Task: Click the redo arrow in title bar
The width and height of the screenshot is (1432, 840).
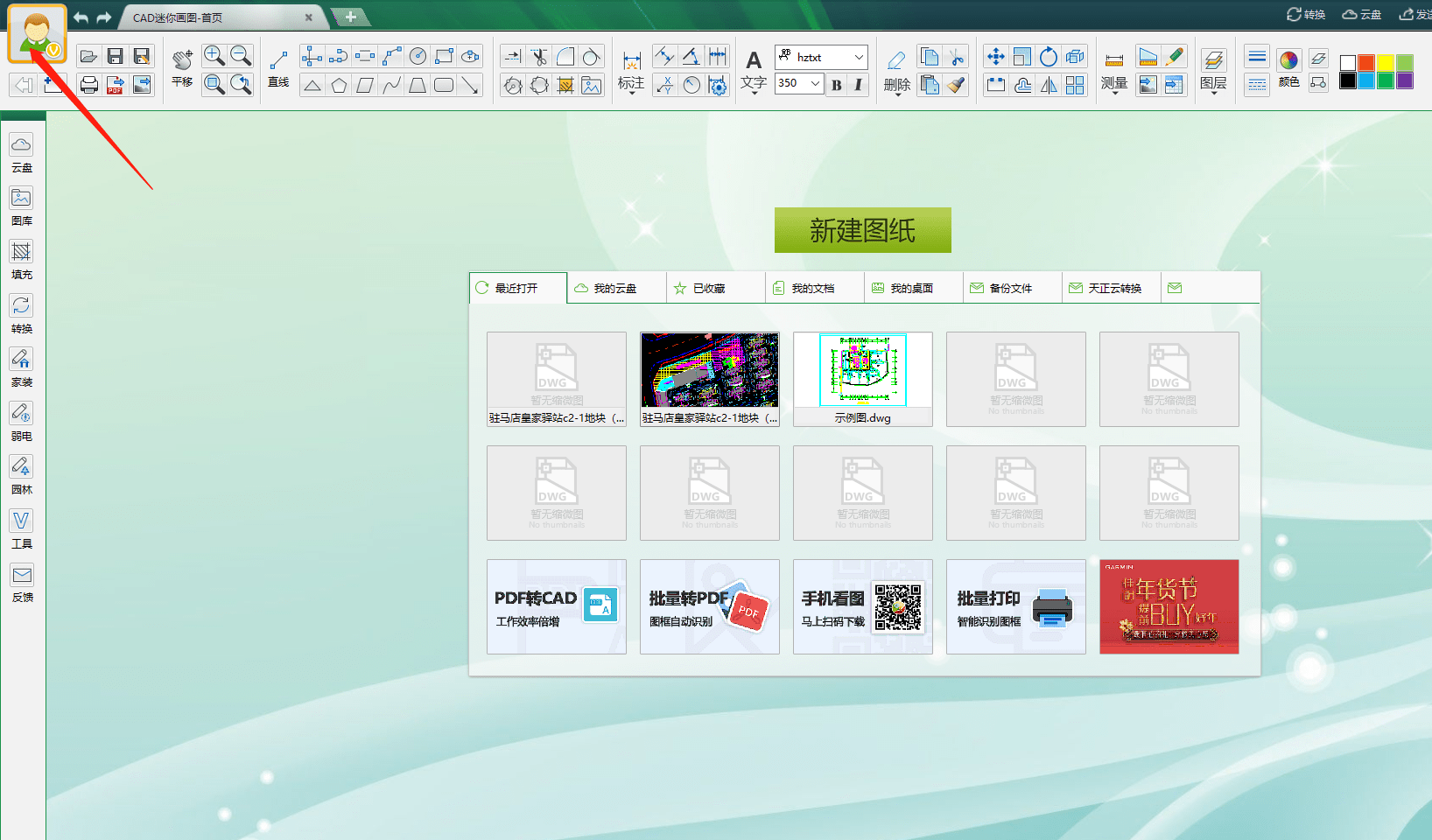Action: pos(104,17)
